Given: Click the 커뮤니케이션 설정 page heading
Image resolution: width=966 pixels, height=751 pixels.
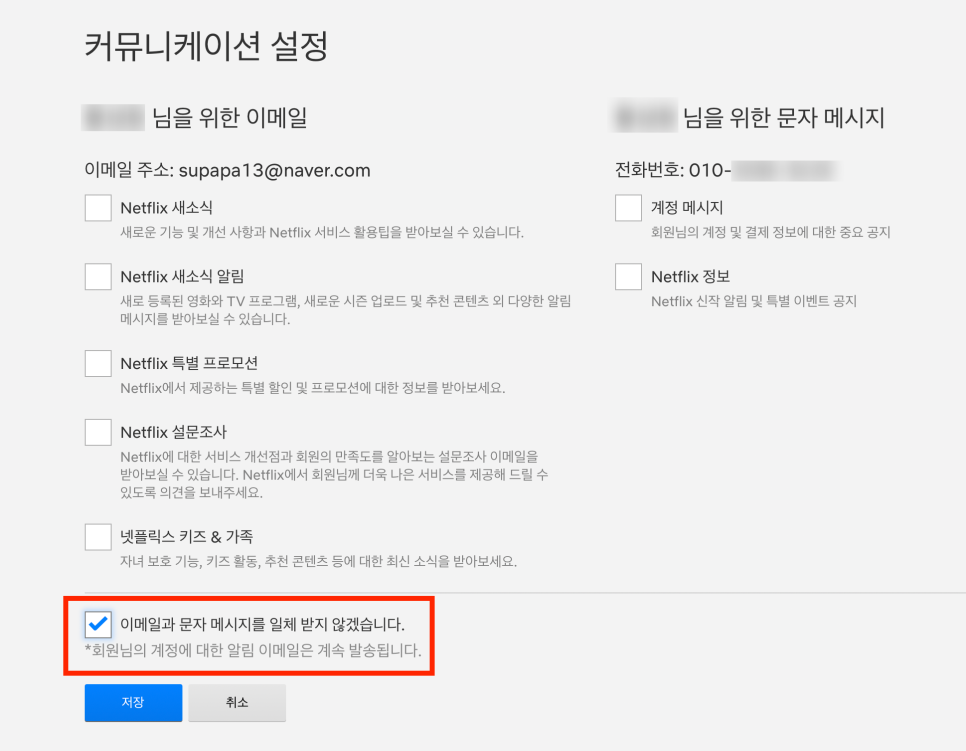Looking at the screenshot, I should 206,46.
